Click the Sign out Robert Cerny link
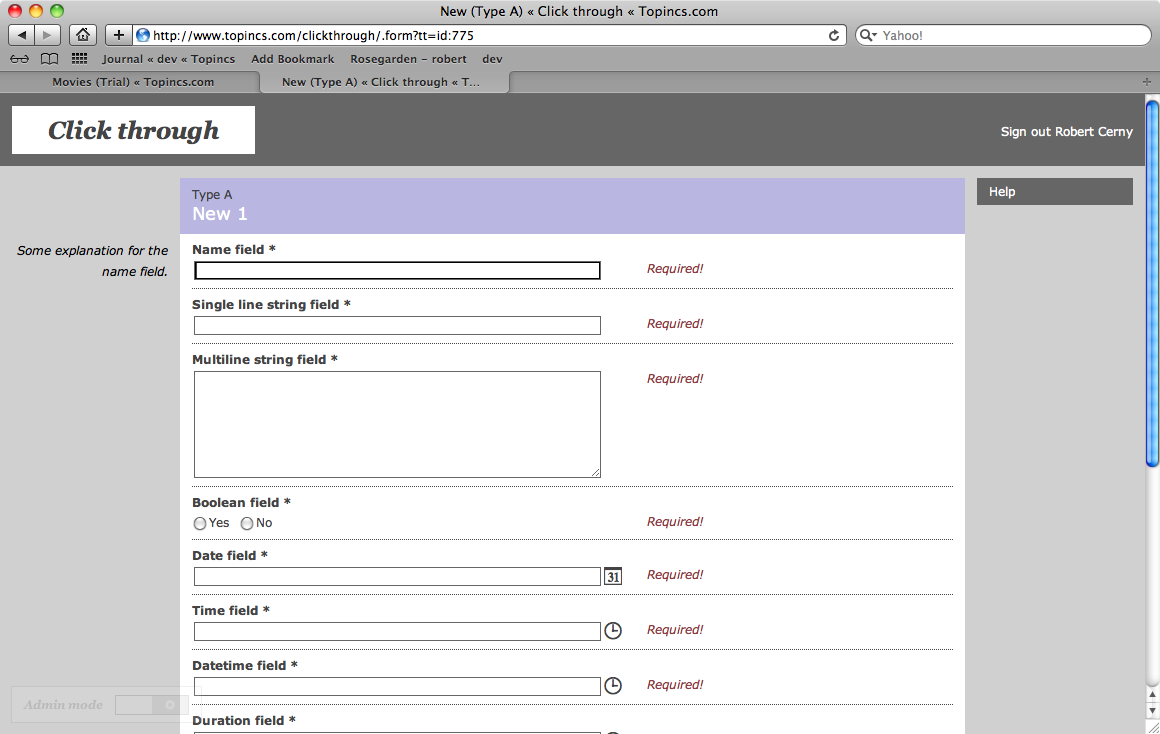 1066,132
